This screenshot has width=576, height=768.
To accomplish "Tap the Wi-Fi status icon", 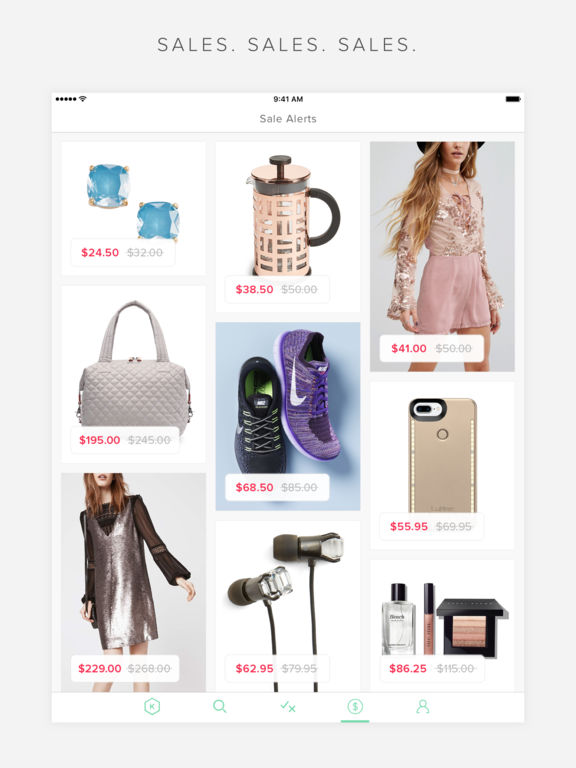I will pyautogui.click(x=83, y=99).
